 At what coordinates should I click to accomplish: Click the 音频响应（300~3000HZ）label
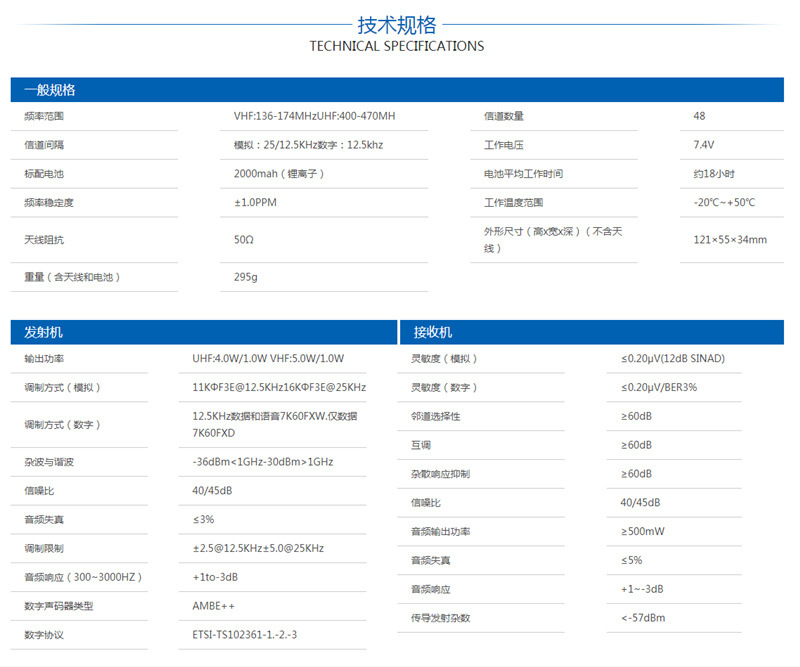[x=83, y=577]
